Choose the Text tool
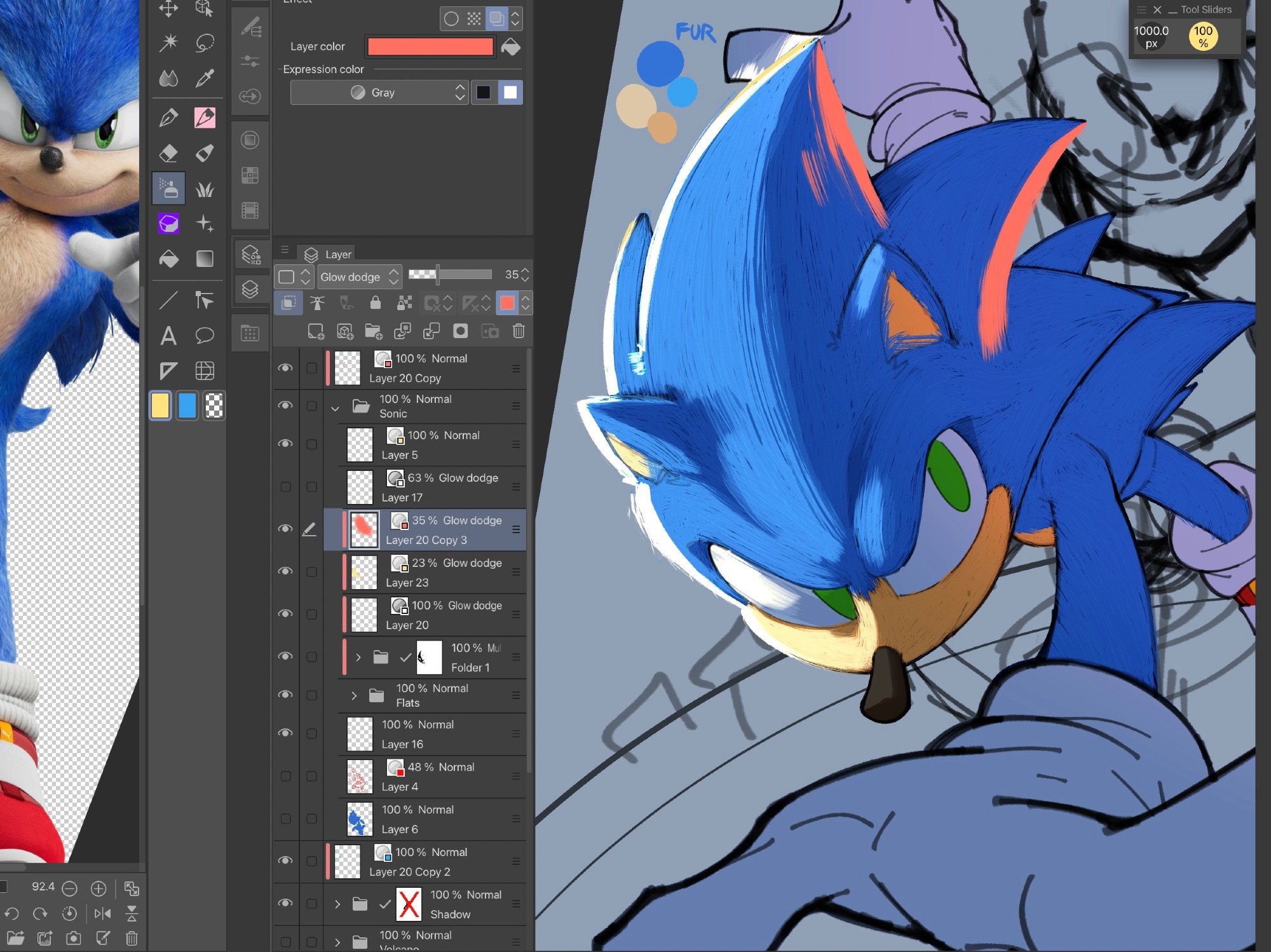 pyautogui.click(x=168, y=335)
